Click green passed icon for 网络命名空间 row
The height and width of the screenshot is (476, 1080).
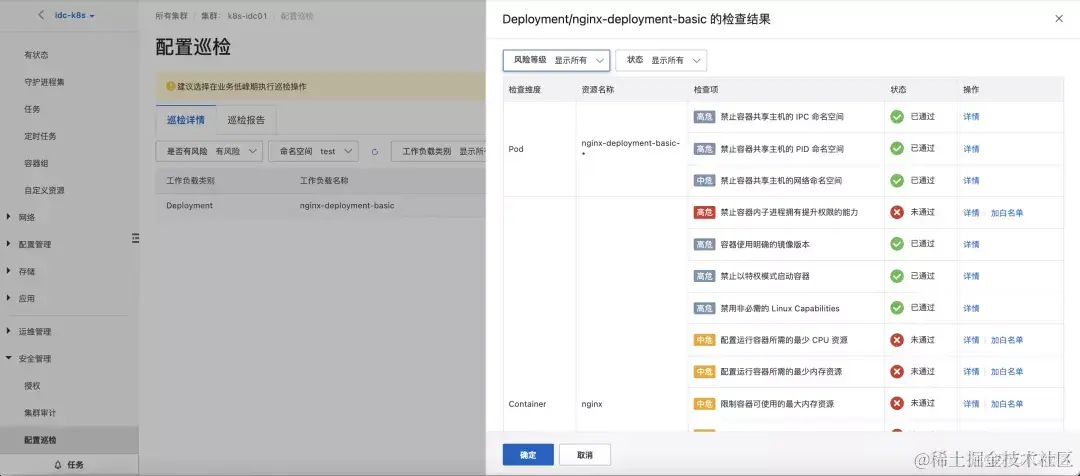897,180
